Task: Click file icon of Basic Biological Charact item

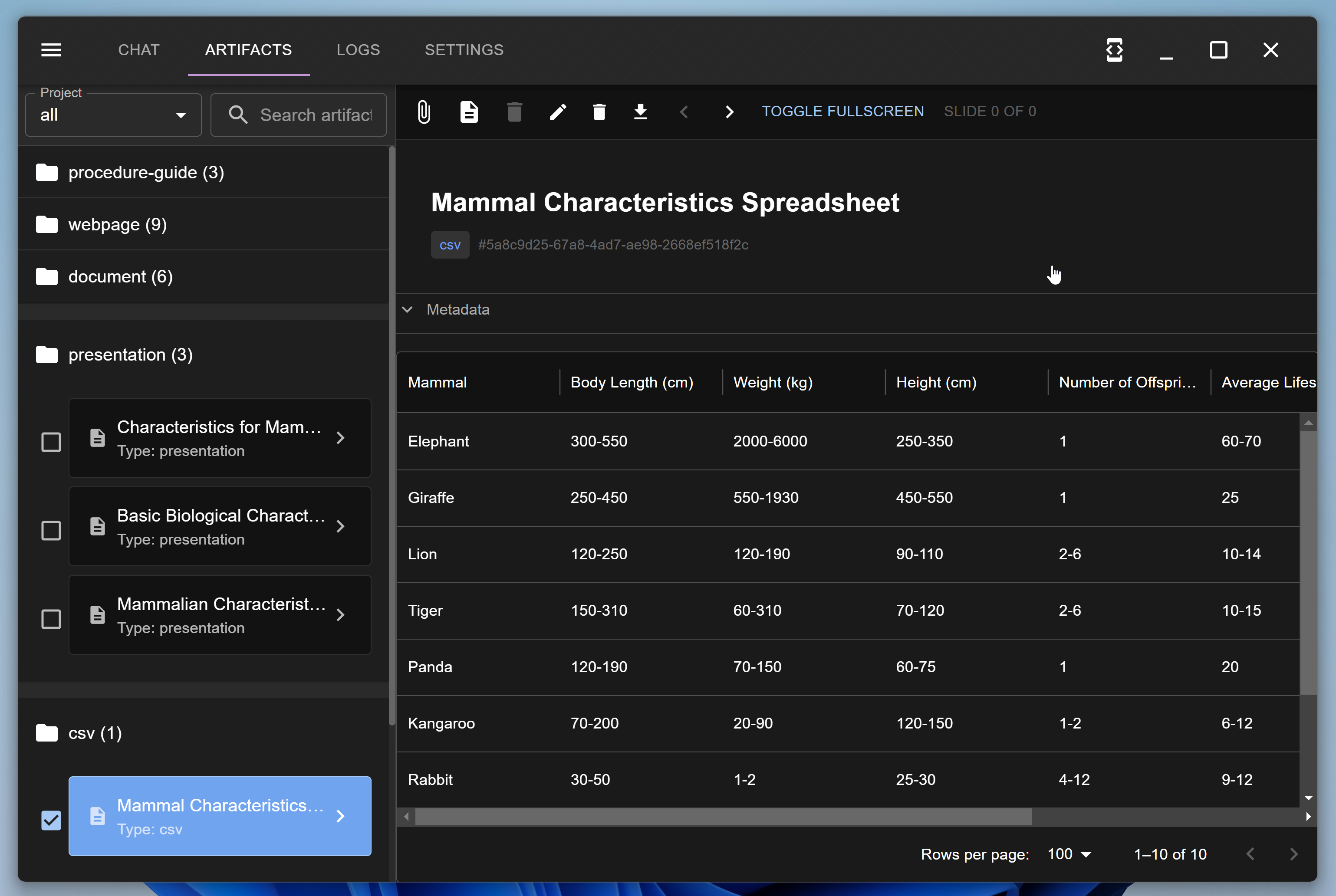Action: (97, 526)
